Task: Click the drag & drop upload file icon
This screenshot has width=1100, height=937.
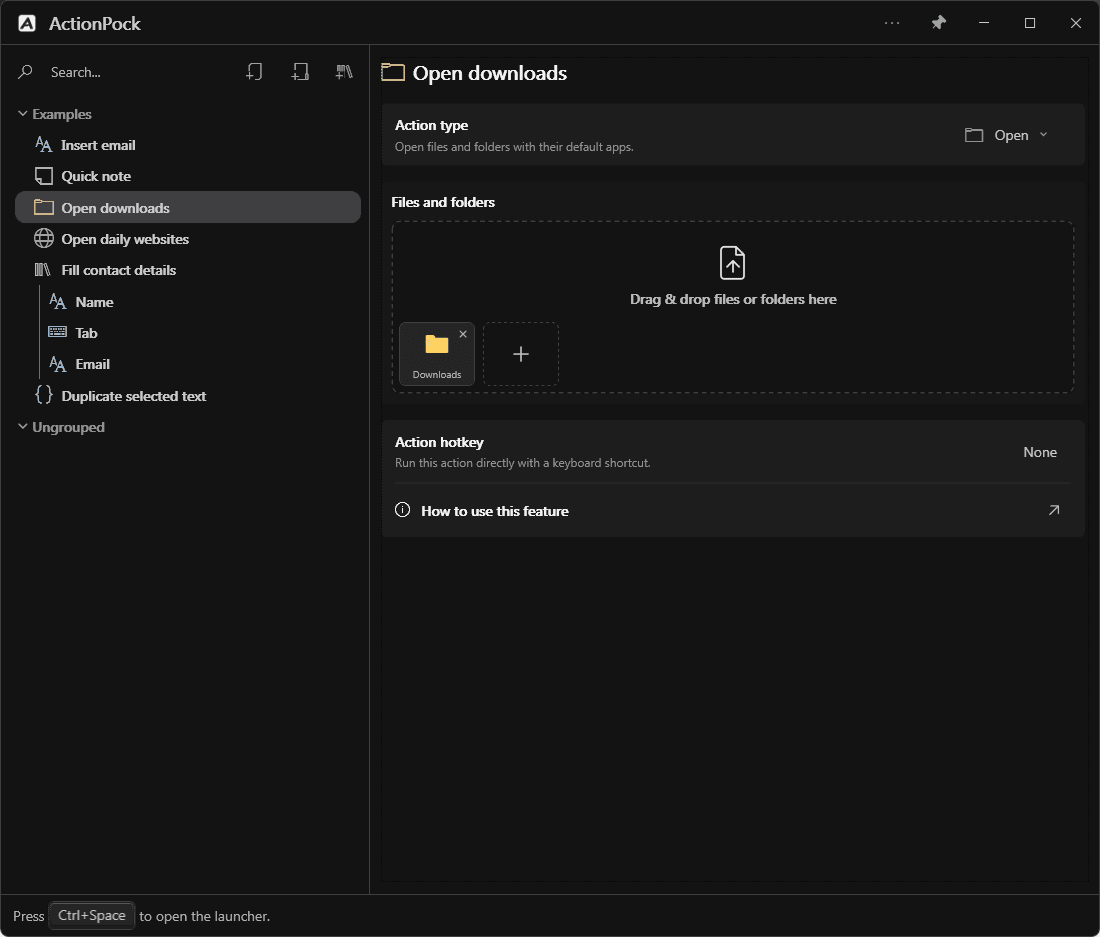Action: (732, 263)
